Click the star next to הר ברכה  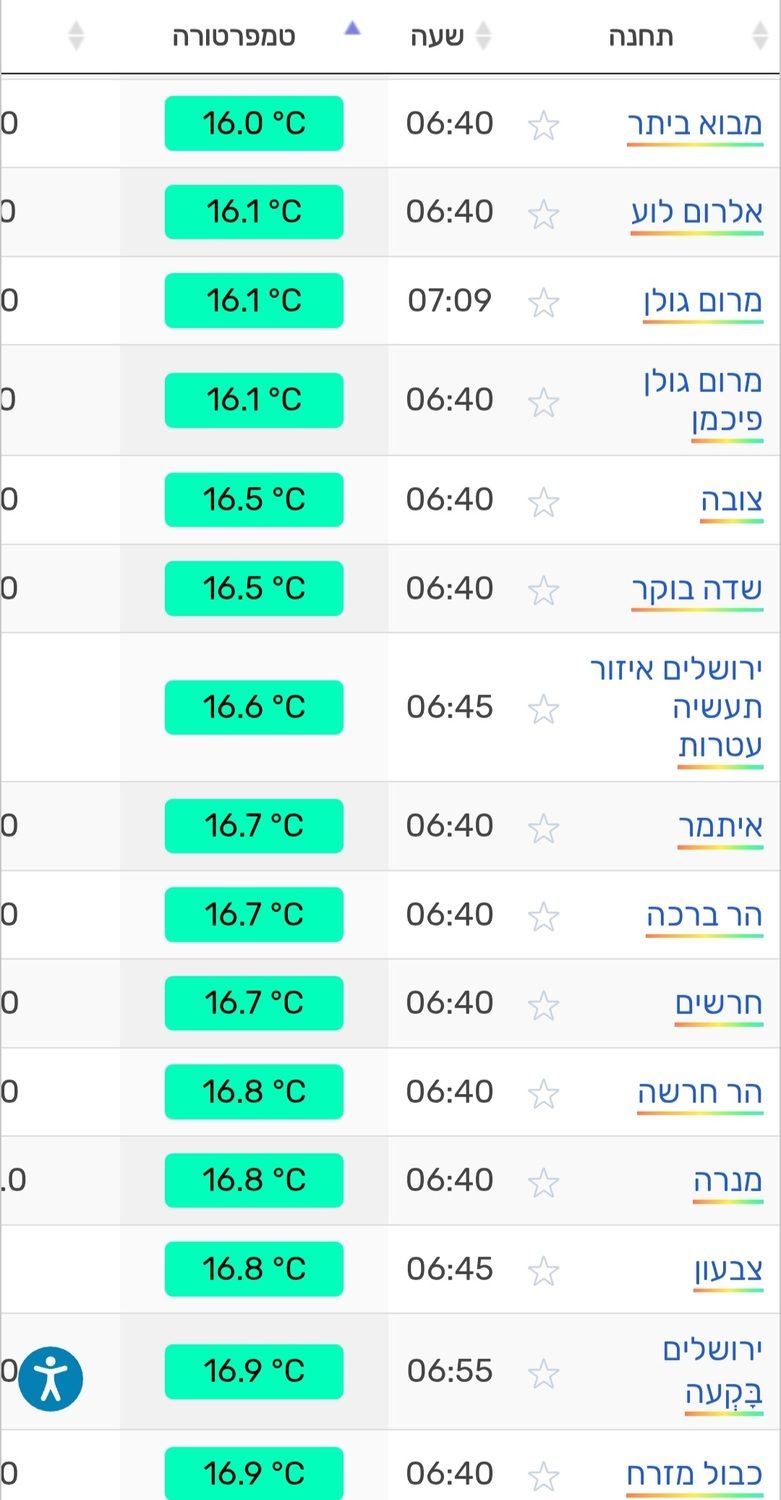(x=543, y=916)
